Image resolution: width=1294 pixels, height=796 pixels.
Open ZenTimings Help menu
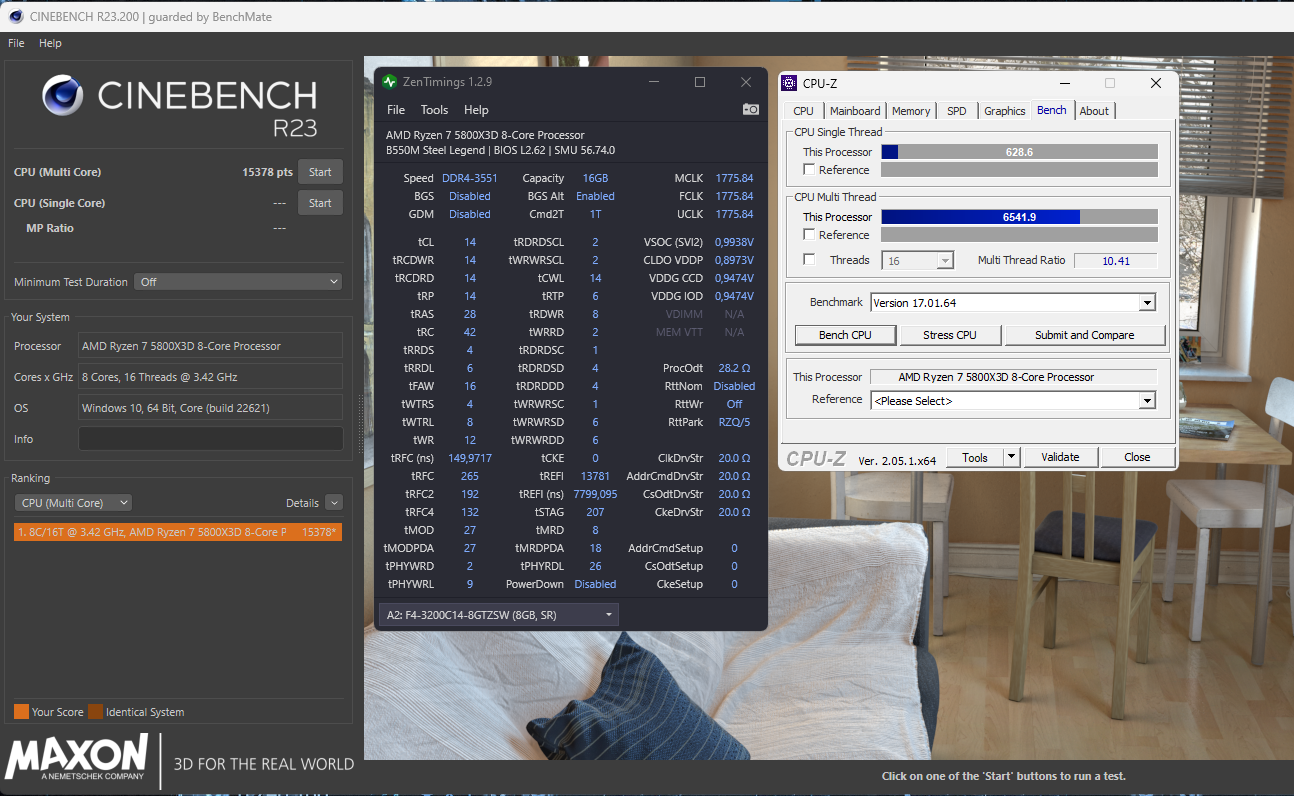click(x=476, y=110)
